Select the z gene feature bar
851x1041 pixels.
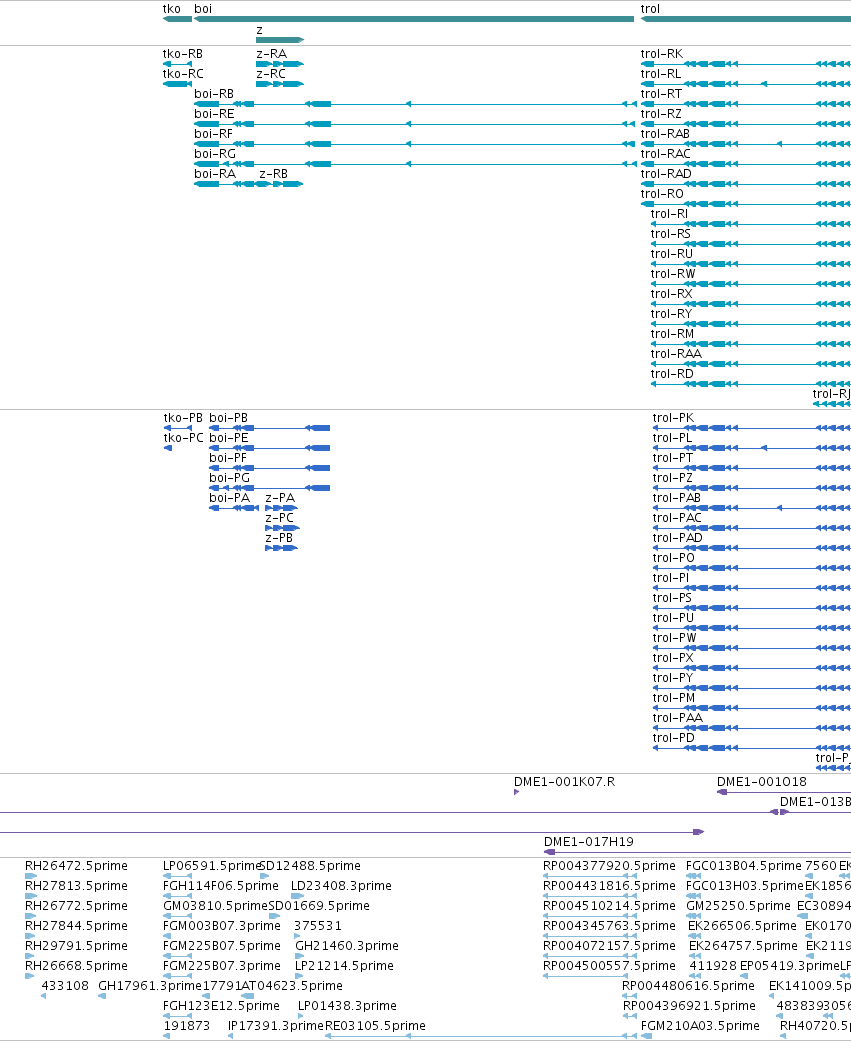click(x=280, y=40)
